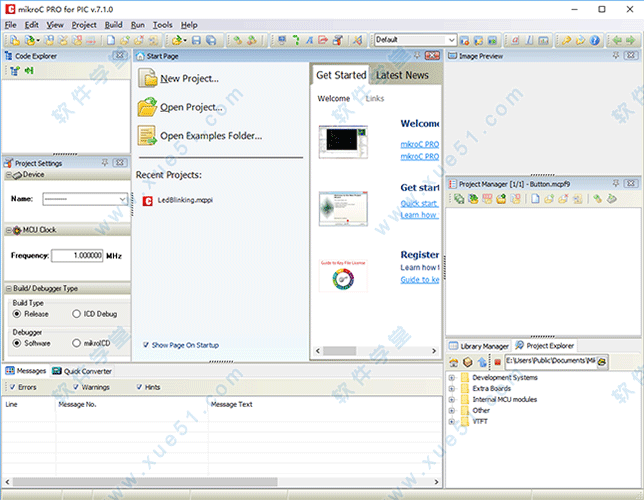Open the Default layout dropdown
This screenshot has width=644, height=500.
coord(451,40)
